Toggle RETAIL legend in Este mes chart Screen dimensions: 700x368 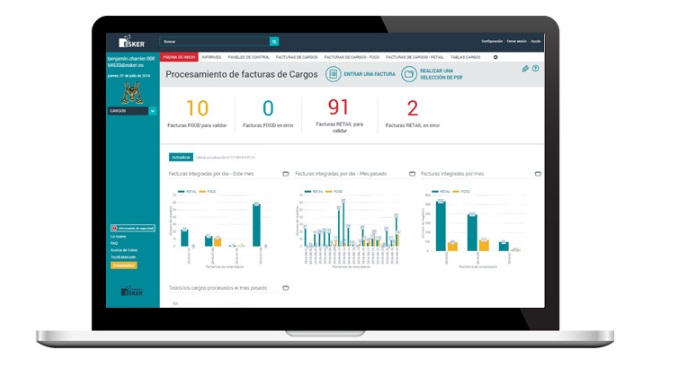pos(188,192)
